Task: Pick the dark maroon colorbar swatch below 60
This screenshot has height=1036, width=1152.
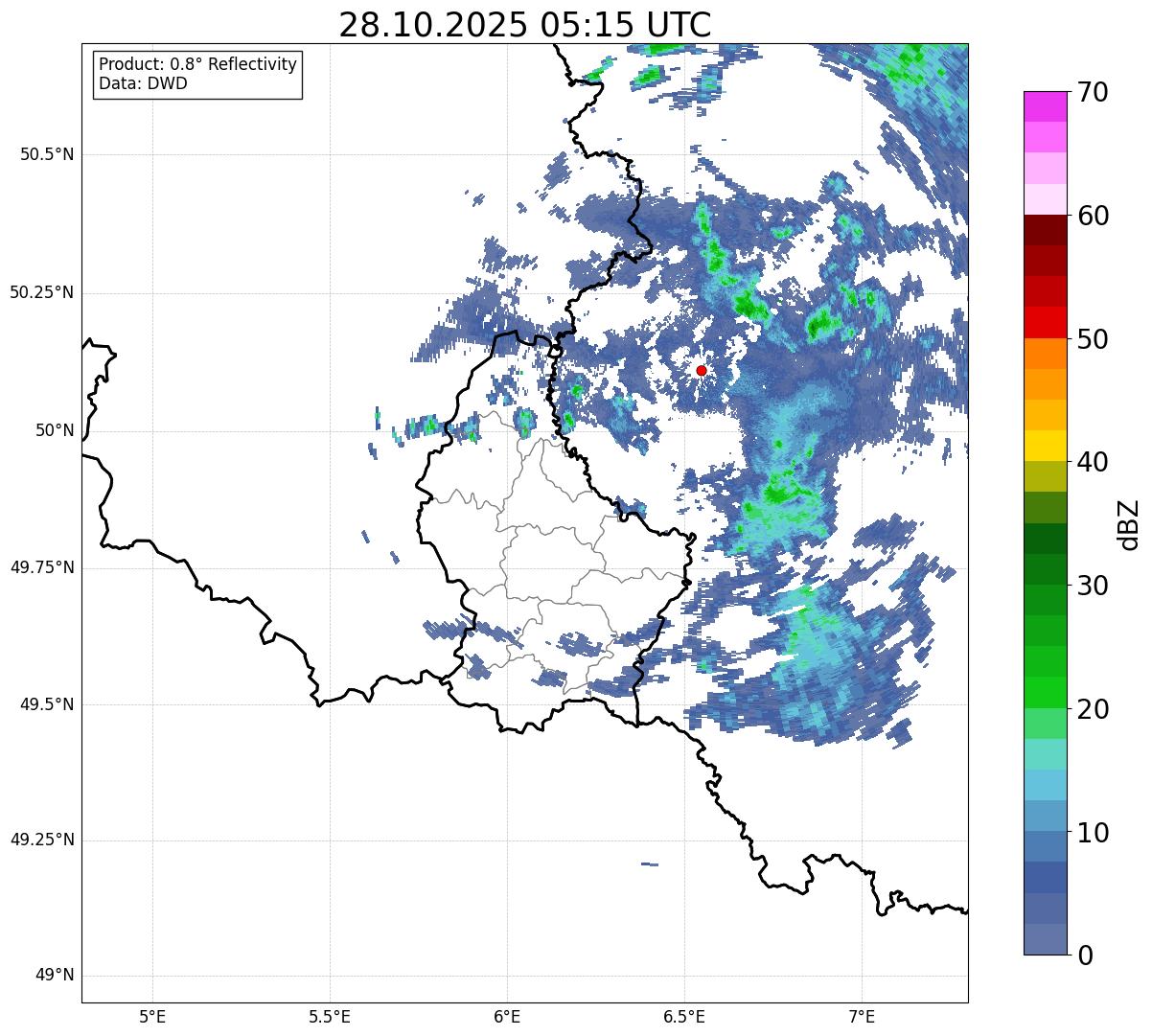Action: tap(1045, 230)
